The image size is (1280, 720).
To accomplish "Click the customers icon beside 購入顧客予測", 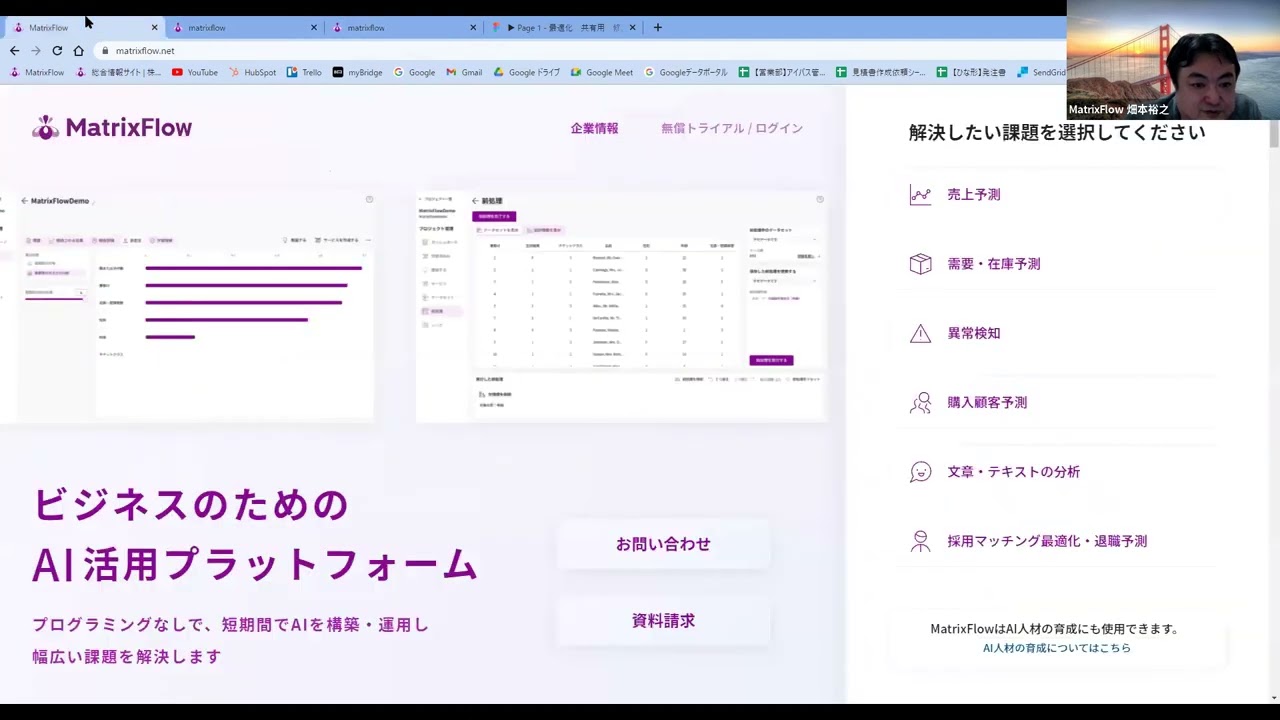I will [x=920, y=403].
